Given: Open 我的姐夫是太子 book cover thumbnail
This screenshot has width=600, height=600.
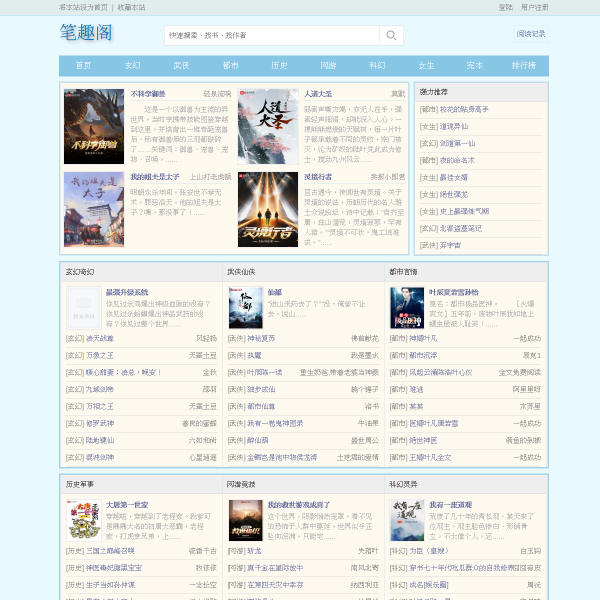Looking at the screenshot, I should click(x=94, y=209).
